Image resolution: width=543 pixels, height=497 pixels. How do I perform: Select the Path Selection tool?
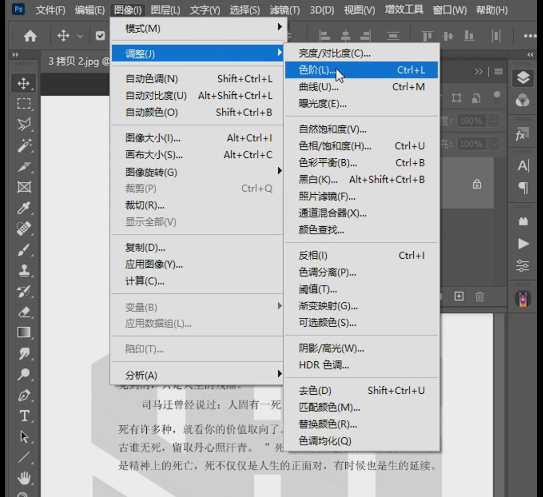[24, 437]
